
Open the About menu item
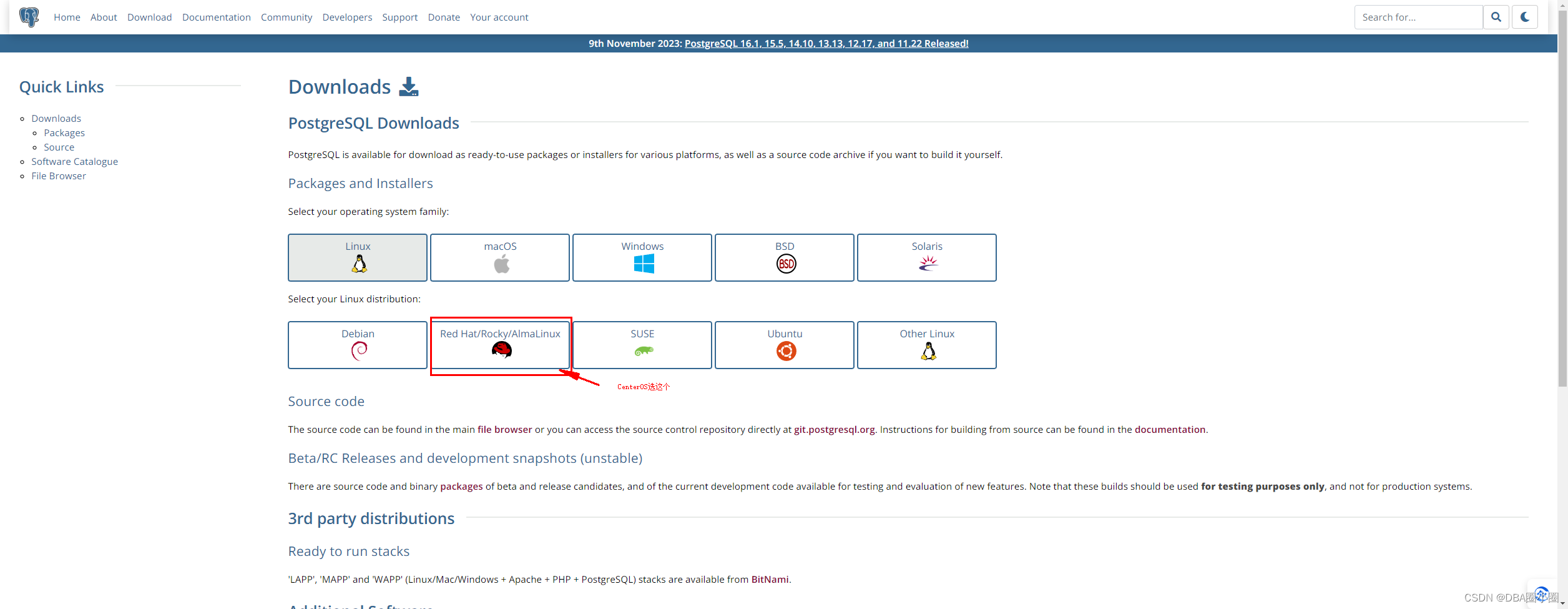click(104, 17)
